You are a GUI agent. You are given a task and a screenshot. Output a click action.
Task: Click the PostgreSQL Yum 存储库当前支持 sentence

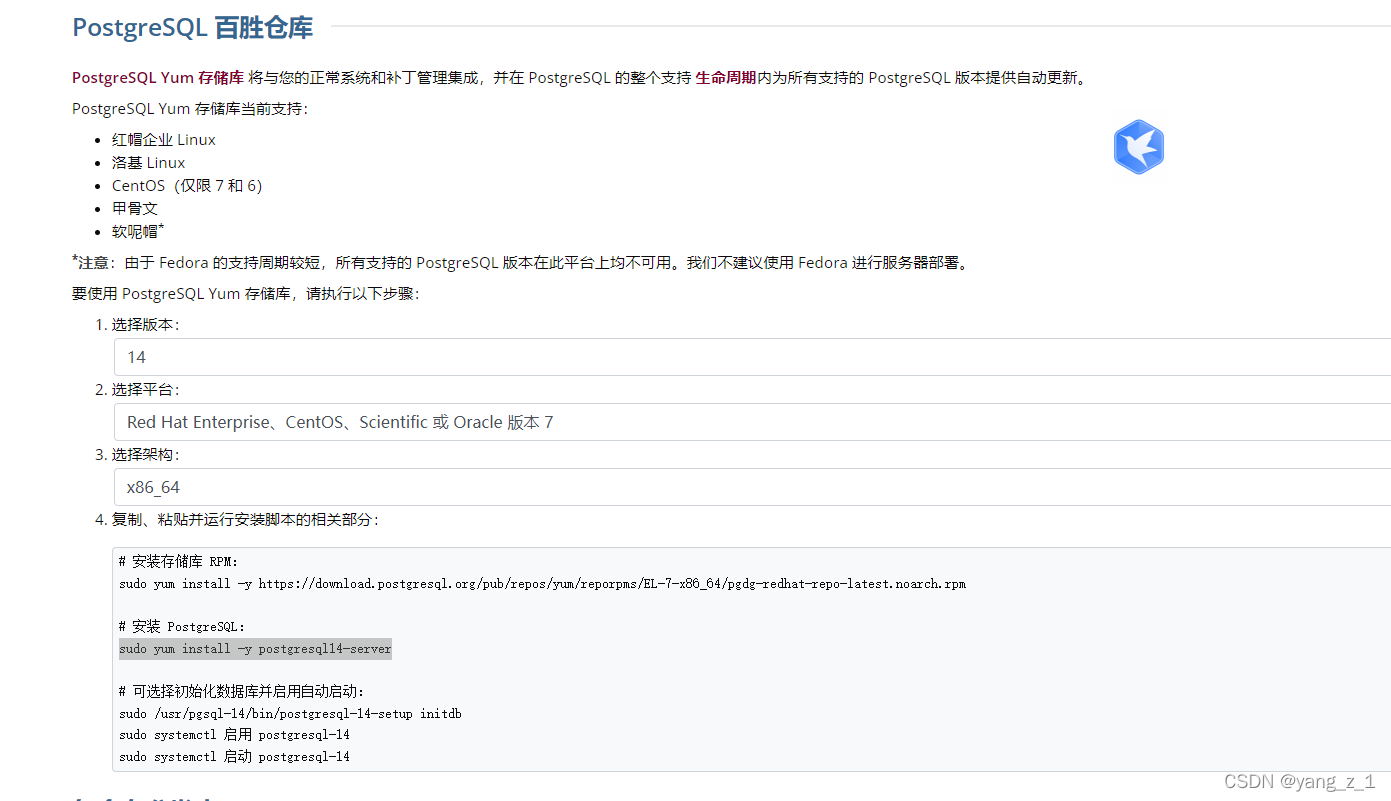191,109
